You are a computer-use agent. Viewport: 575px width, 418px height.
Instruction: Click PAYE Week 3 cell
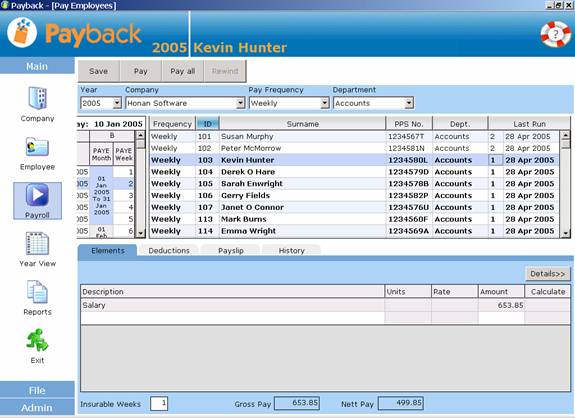[124, 195]
